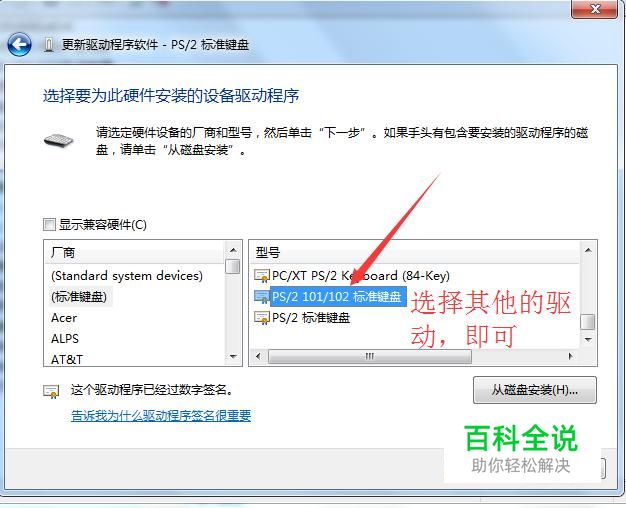Image resolution: width=626 pixels, height=508 pixels.
Task: Choose the PS/2 标准键盘 model
Action: (311, 318)
